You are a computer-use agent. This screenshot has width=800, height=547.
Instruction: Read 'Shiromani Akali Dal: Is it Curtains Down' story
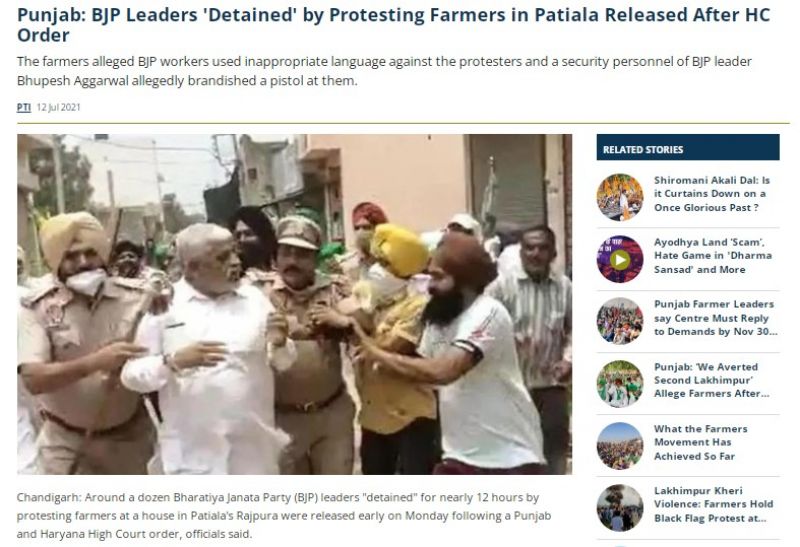coord(712,194)
